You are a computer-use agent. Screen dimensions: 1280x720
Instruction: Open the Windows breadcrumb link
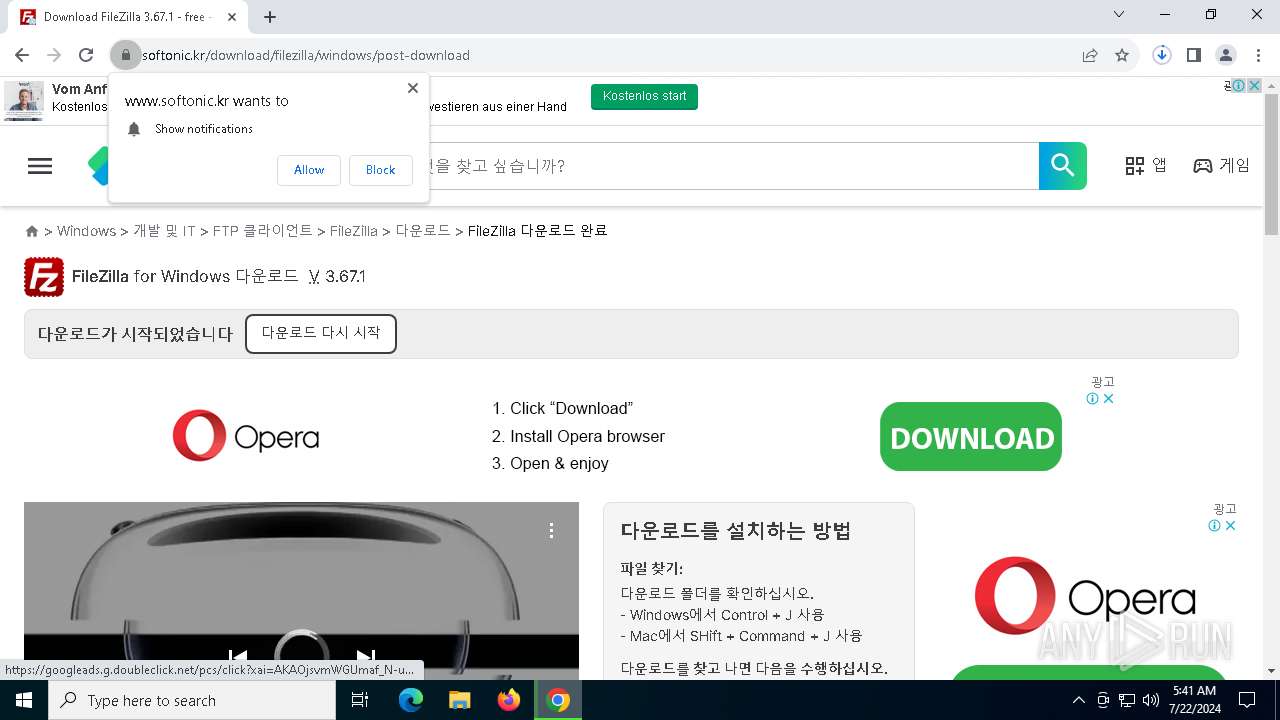(x=86, y=231)
